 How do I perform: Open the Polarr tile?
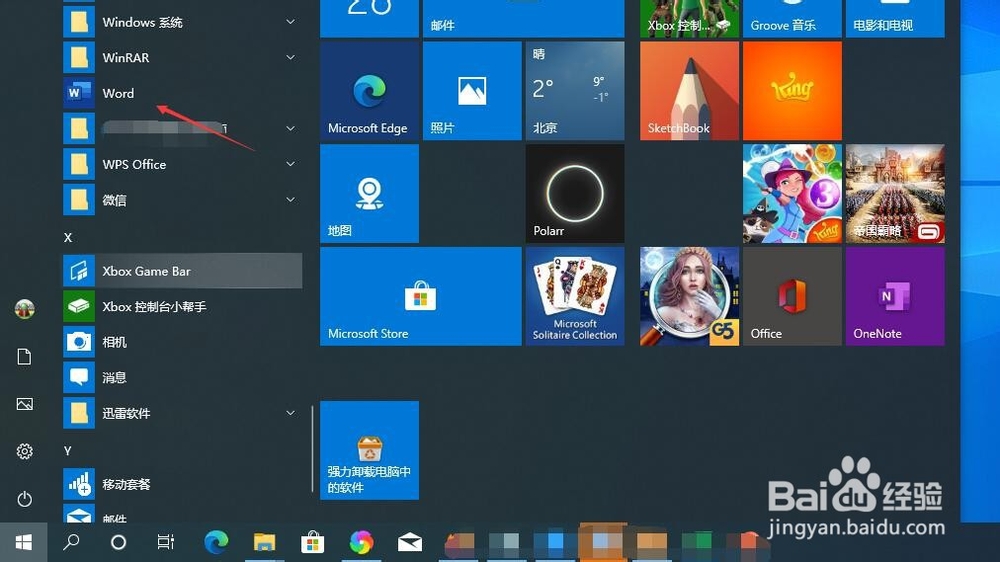pyautogui.click(x=575, y=193)
